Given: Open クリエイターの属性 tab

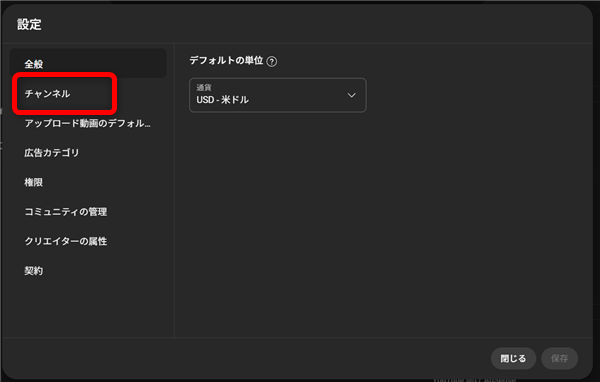Looking at the screenshot, I should [x=88, y=241].
